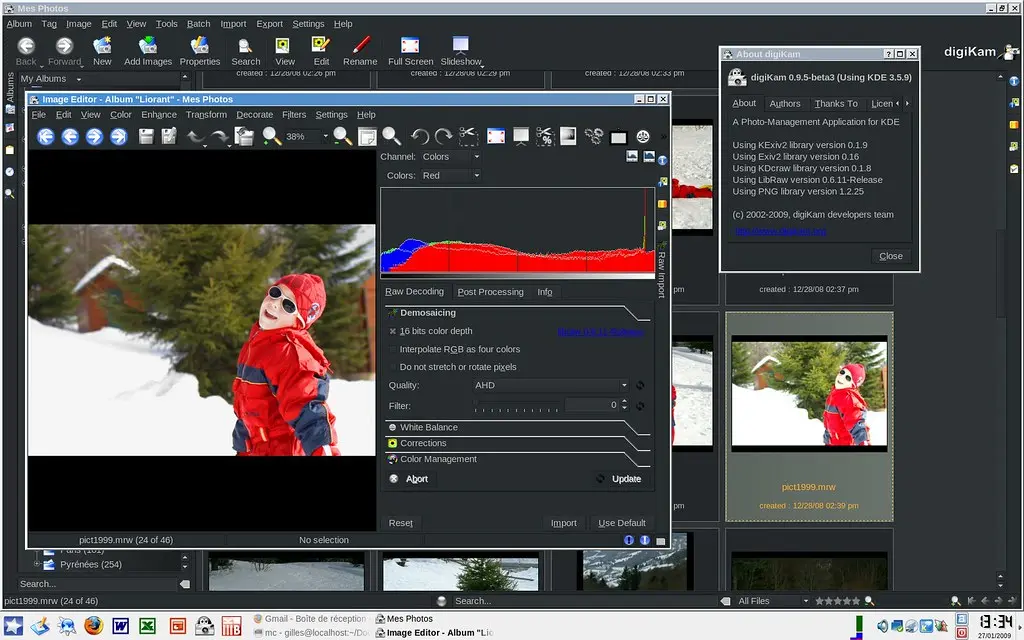Close the About digiKam dialog
Image resolution: width=1024 pixels, height=640 pixels.
tap(889, 256)
